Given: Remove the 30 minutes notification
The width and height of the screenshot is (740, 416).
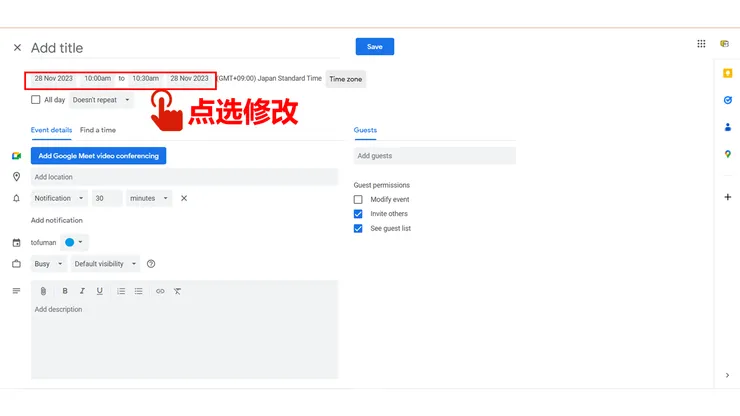Looking at the screenshot, I should (x=184, y=198).
